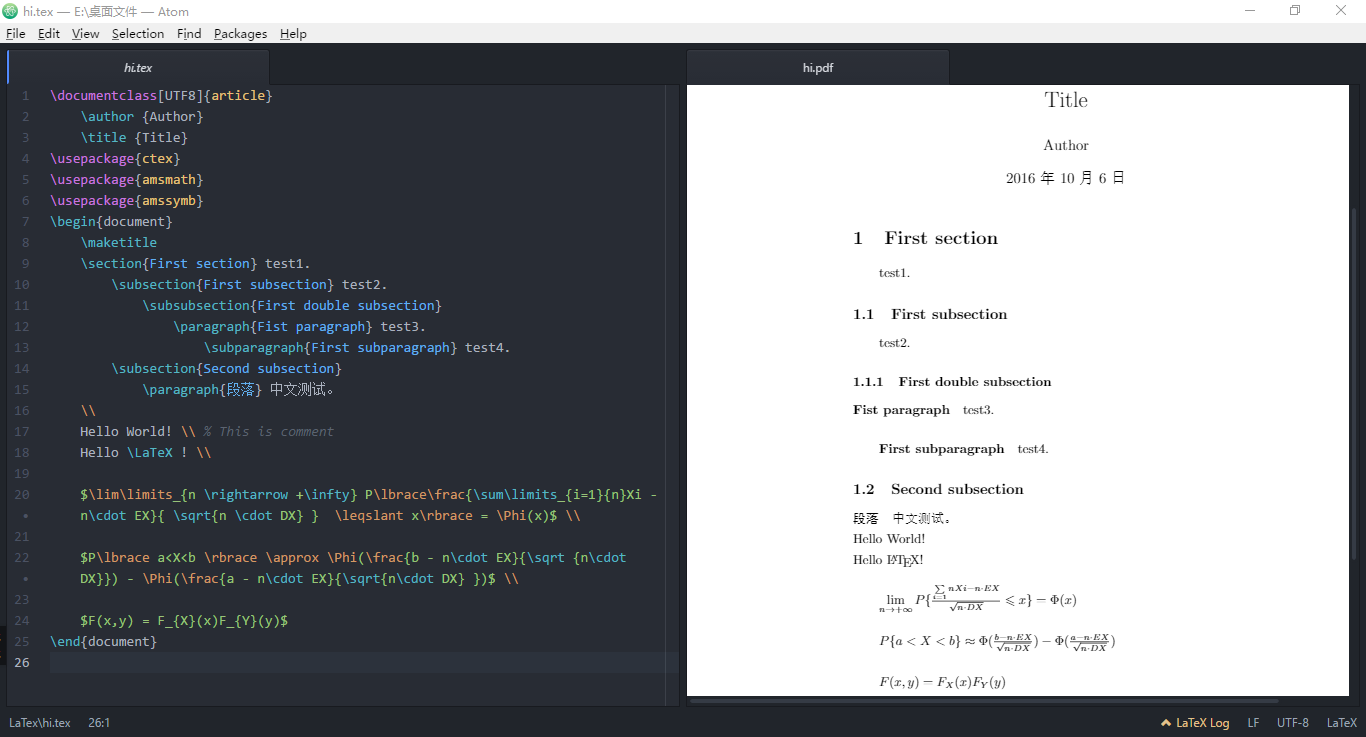Click gutter line number 8

pyautogui.click(x=25, y=243)
